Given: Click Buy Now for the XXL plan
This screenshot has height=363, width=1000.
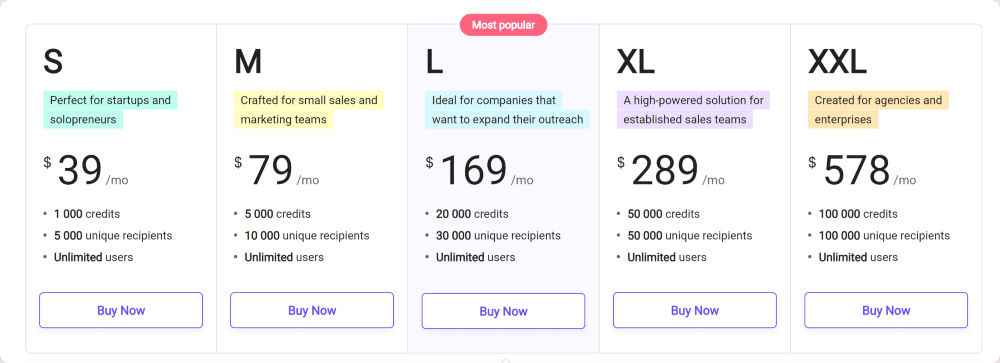Looking at the screenshot, I should coord(886,310).
